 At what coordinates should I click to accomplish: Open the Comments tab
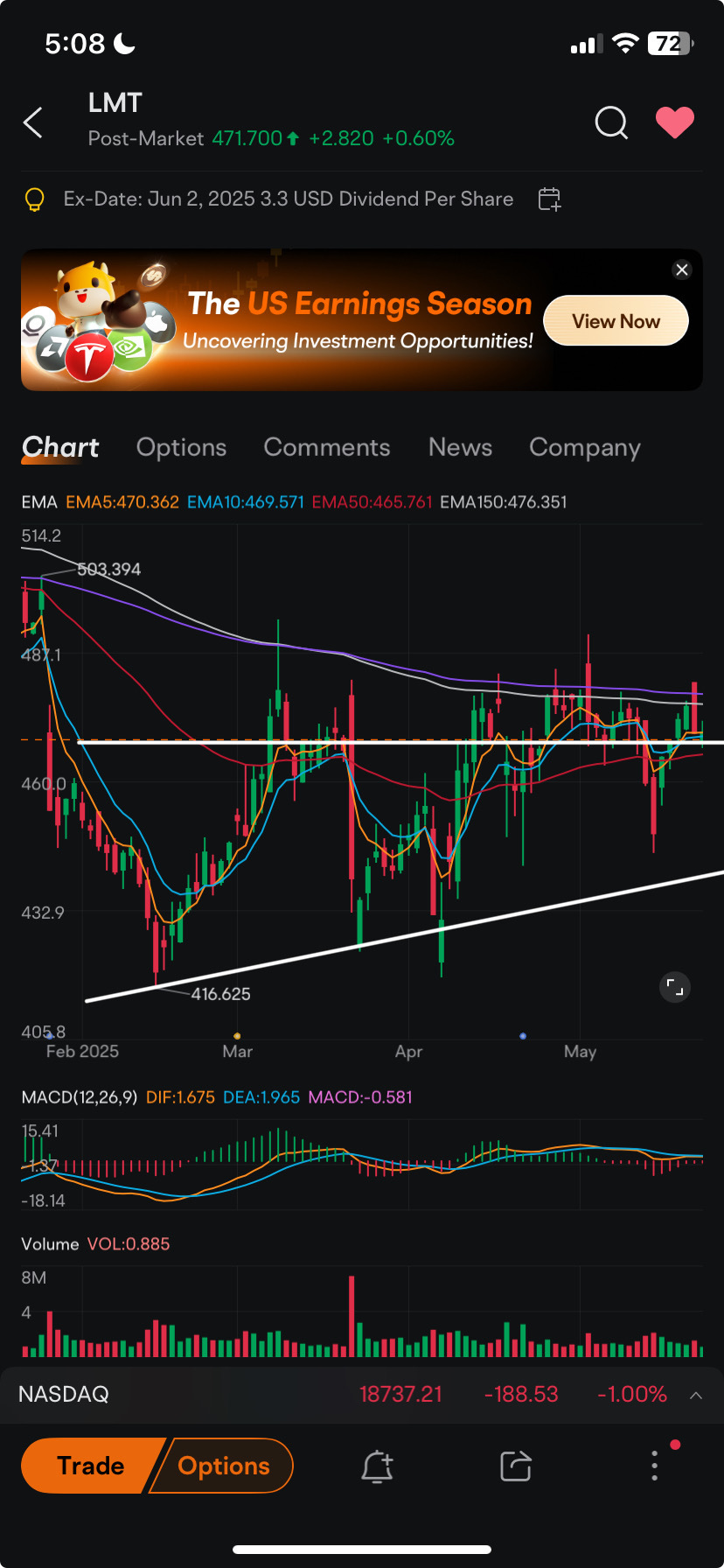click(327, 447)
